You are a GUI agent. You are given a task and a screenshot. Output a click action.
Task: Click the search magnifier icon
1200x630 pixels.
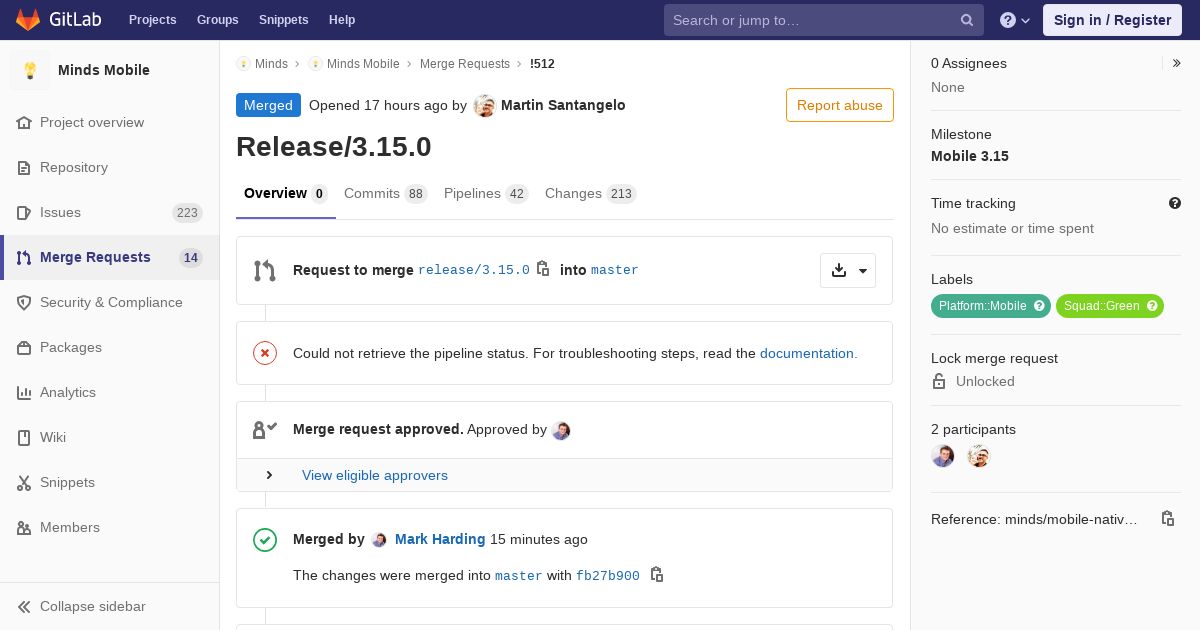click(967, 20)
